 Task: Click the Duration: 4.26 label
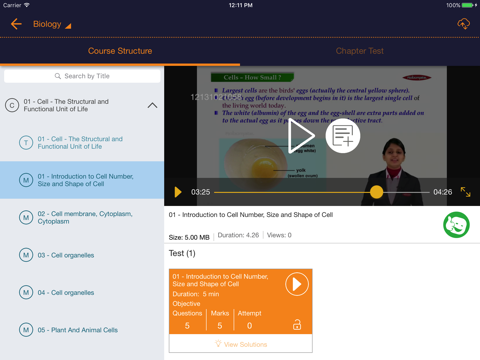tap(238, 235)
